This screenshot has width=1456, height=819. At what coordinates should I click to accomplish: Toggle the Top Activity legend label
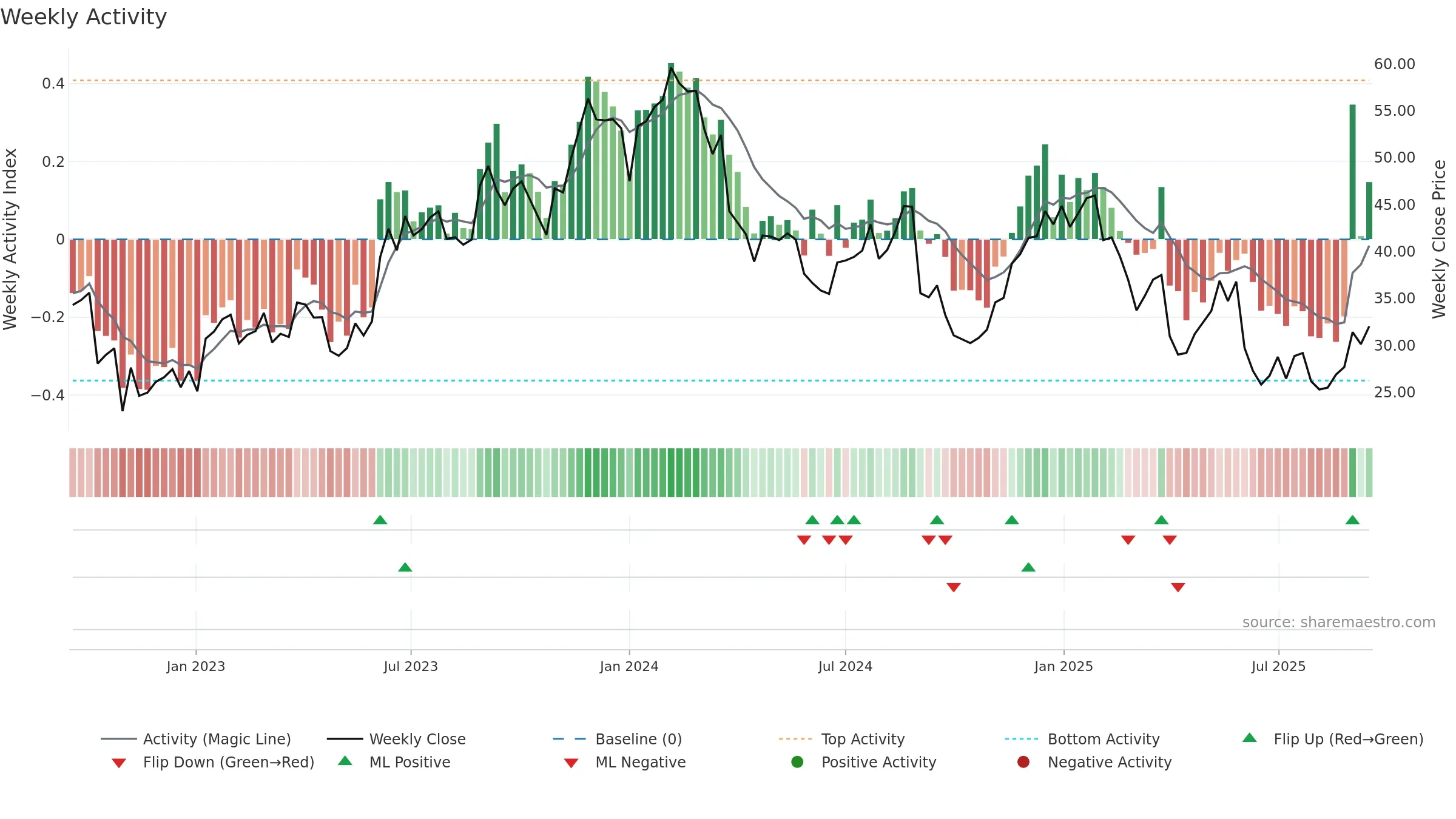[x=863, y=739]
